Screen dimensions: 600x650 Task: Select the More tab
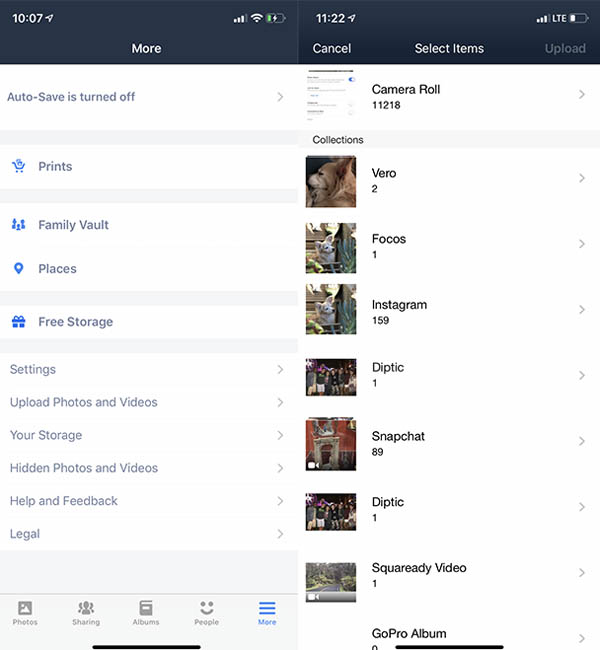(x=267, y=613)
